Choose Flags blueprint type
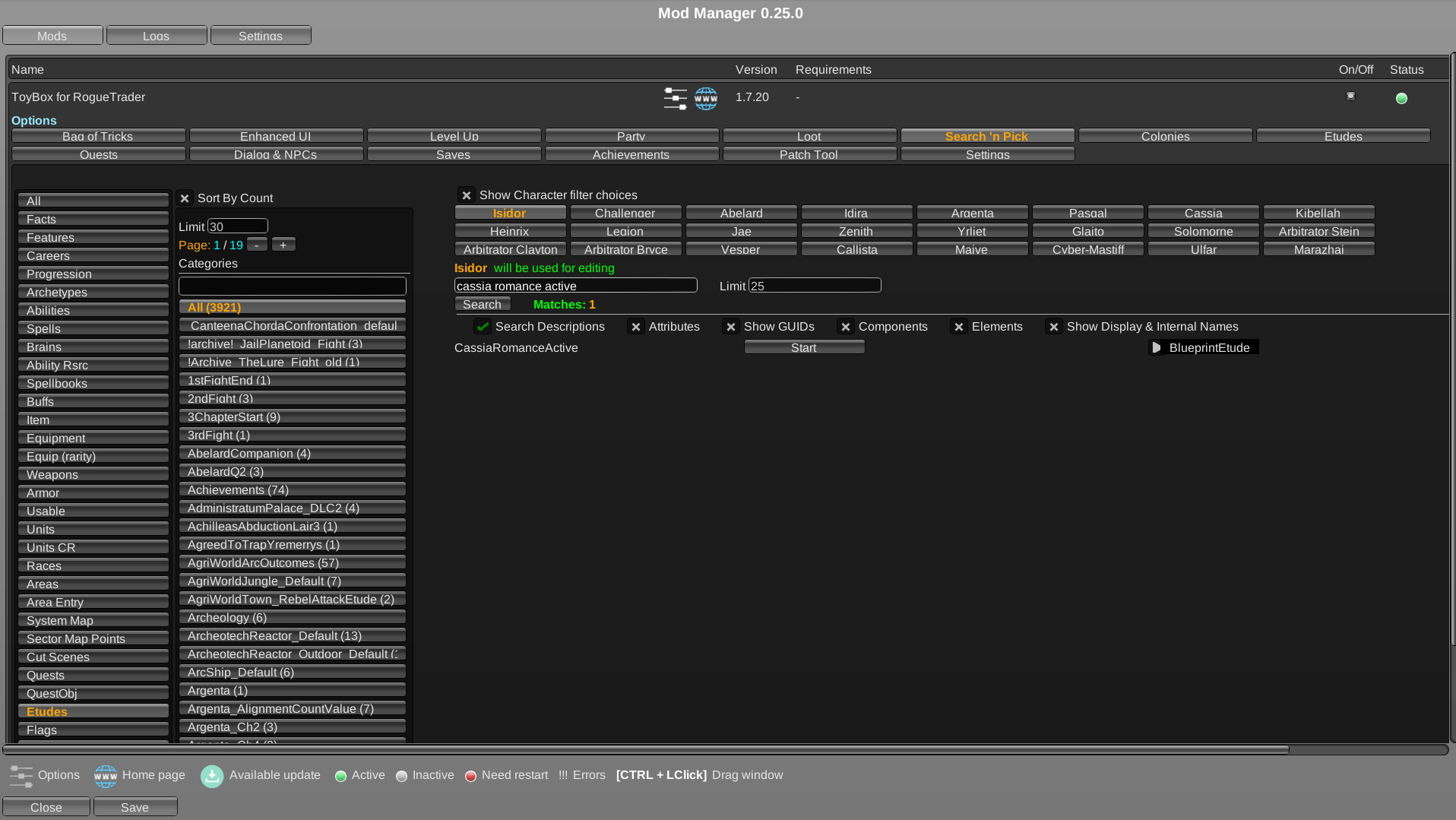This screenshot has width=1456, height=820. [x=93, y=730]
